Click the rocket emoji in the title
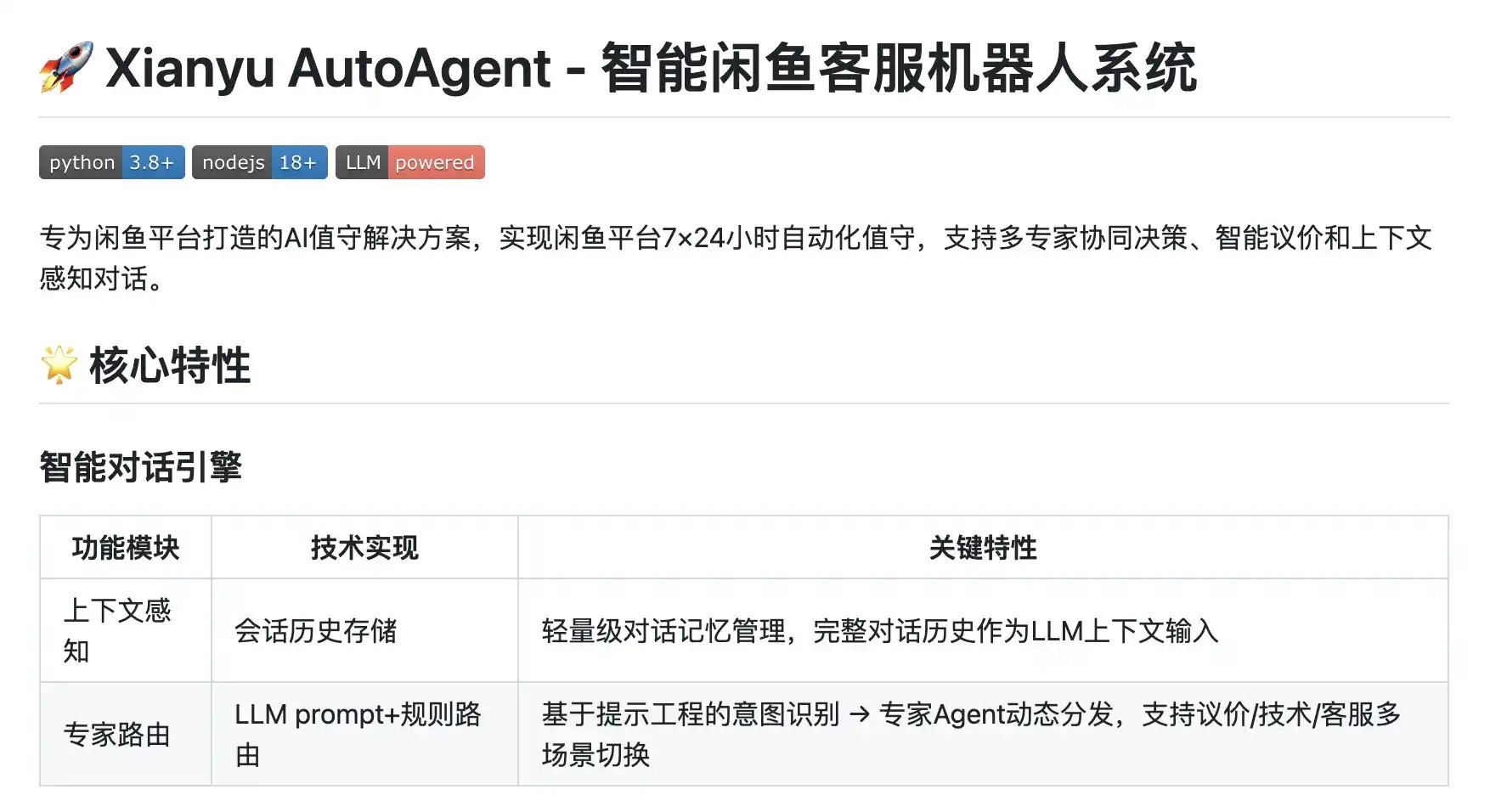The image size is (1490, 812). click(66, 68)
